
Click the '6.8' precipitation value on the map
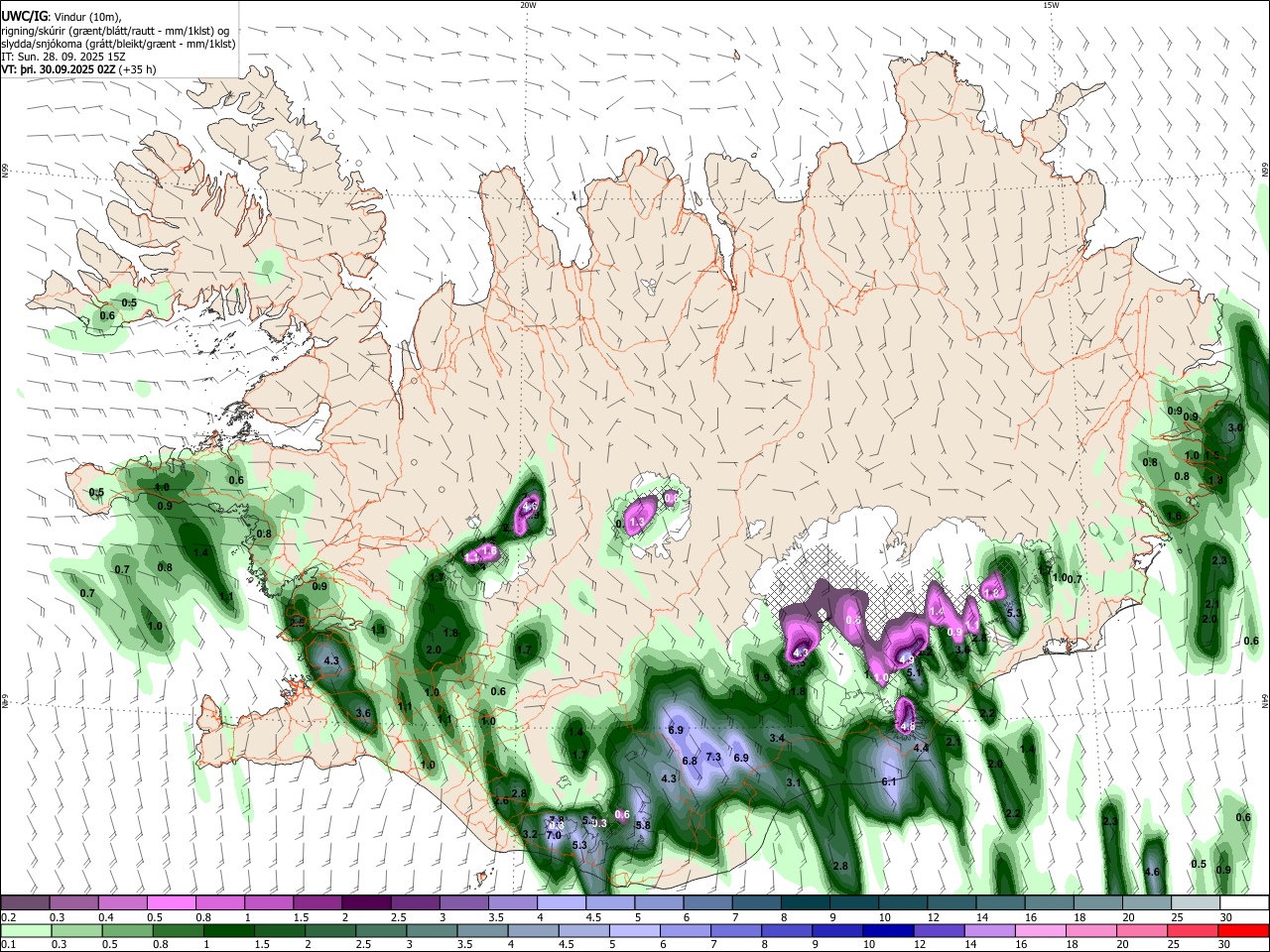690,761
